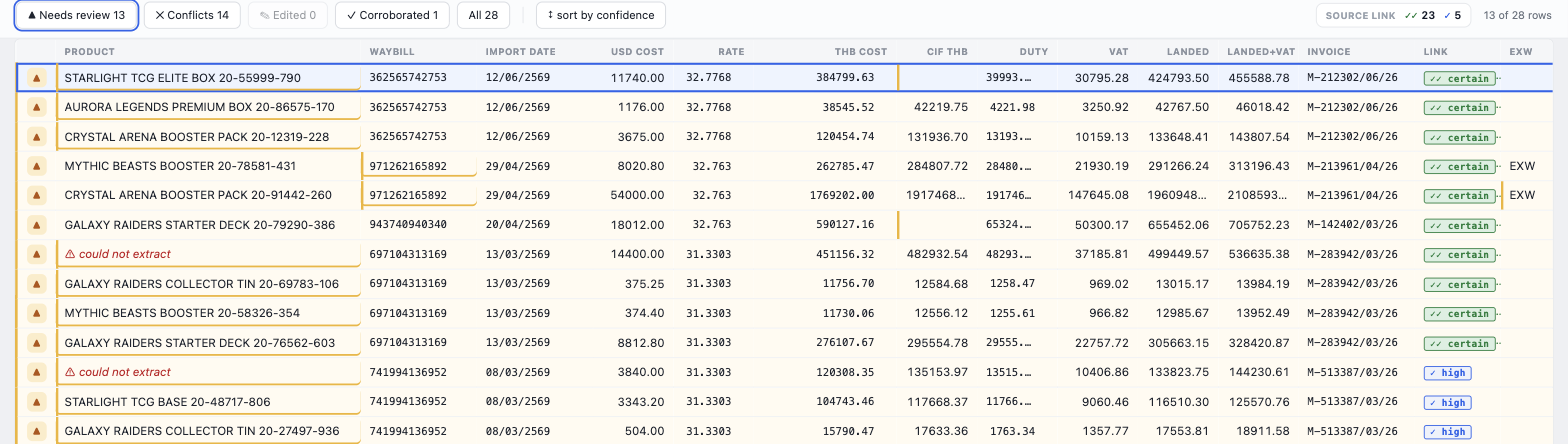Image resolution: width=1568 pixels, height=444 pixels.
Task: Select product cell AURORA LEGENDS PREMIUM BOX 20-86575-170
Action: (x=208, y=107)
